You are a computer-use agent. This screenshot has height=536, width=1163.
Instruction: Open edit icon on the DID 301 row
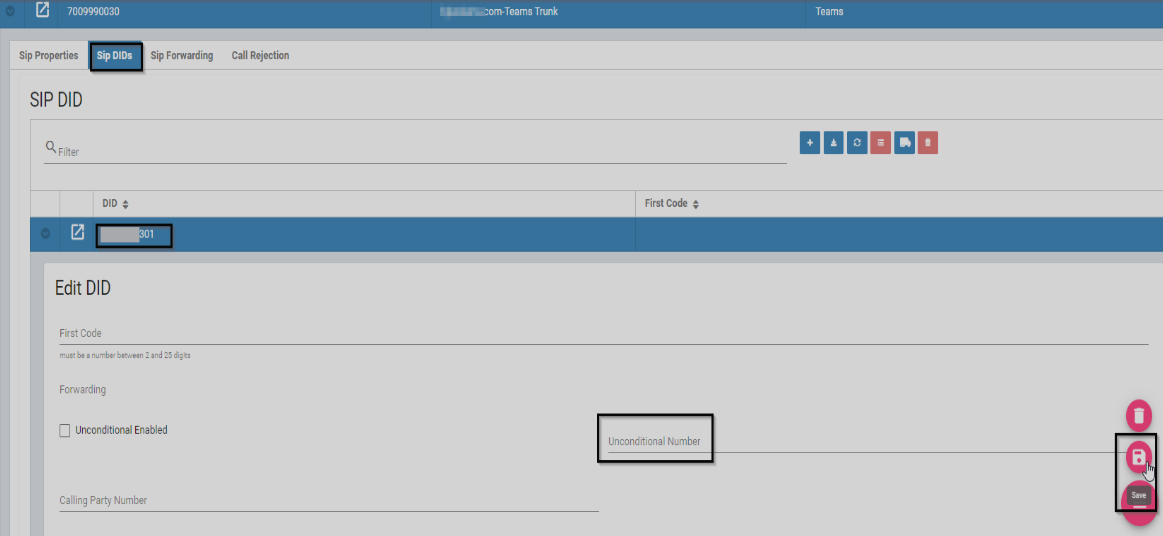coord(78,233)
